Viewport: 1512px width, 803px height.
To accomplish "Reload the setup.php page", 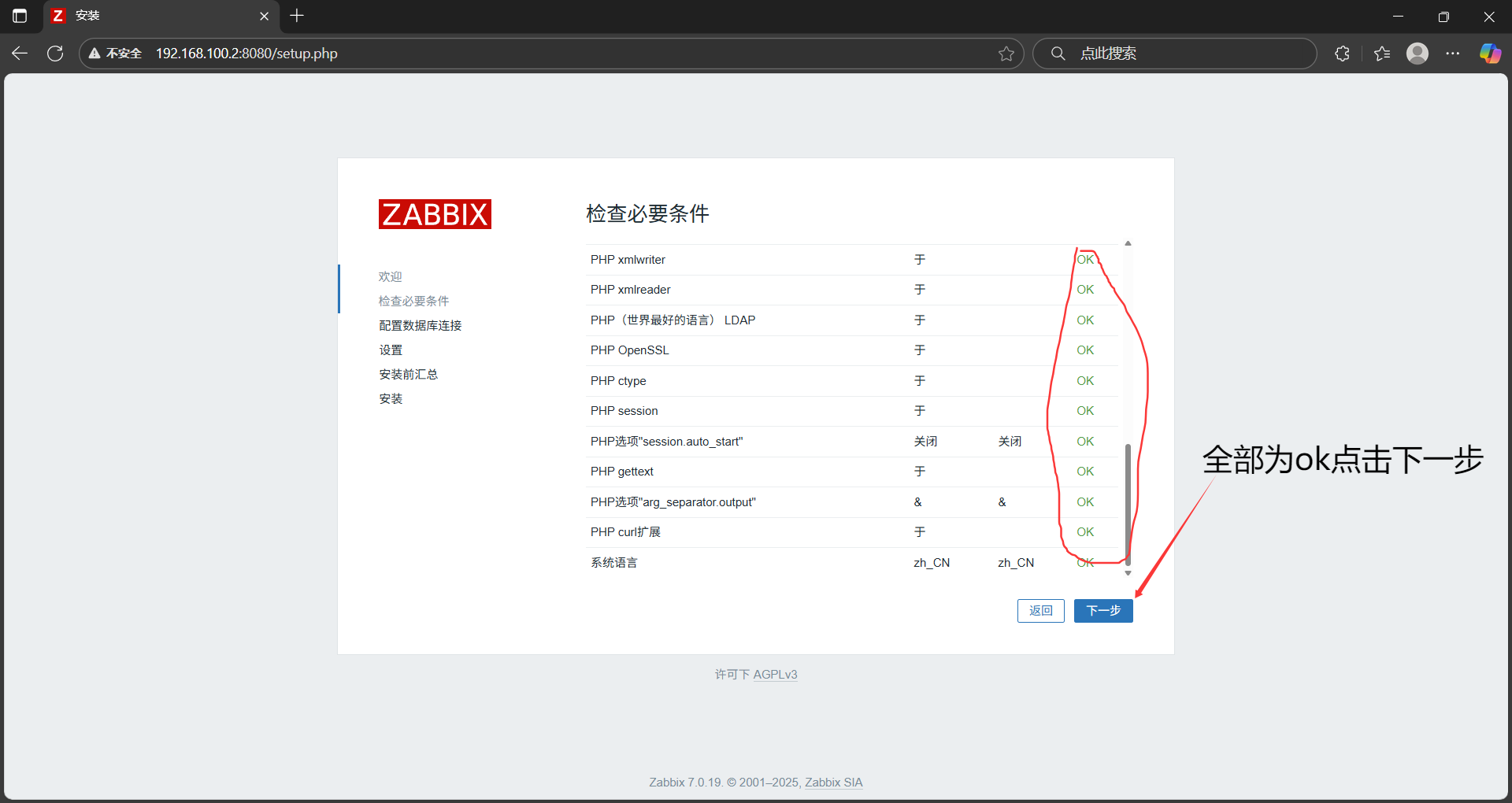I will pos(55,54).
